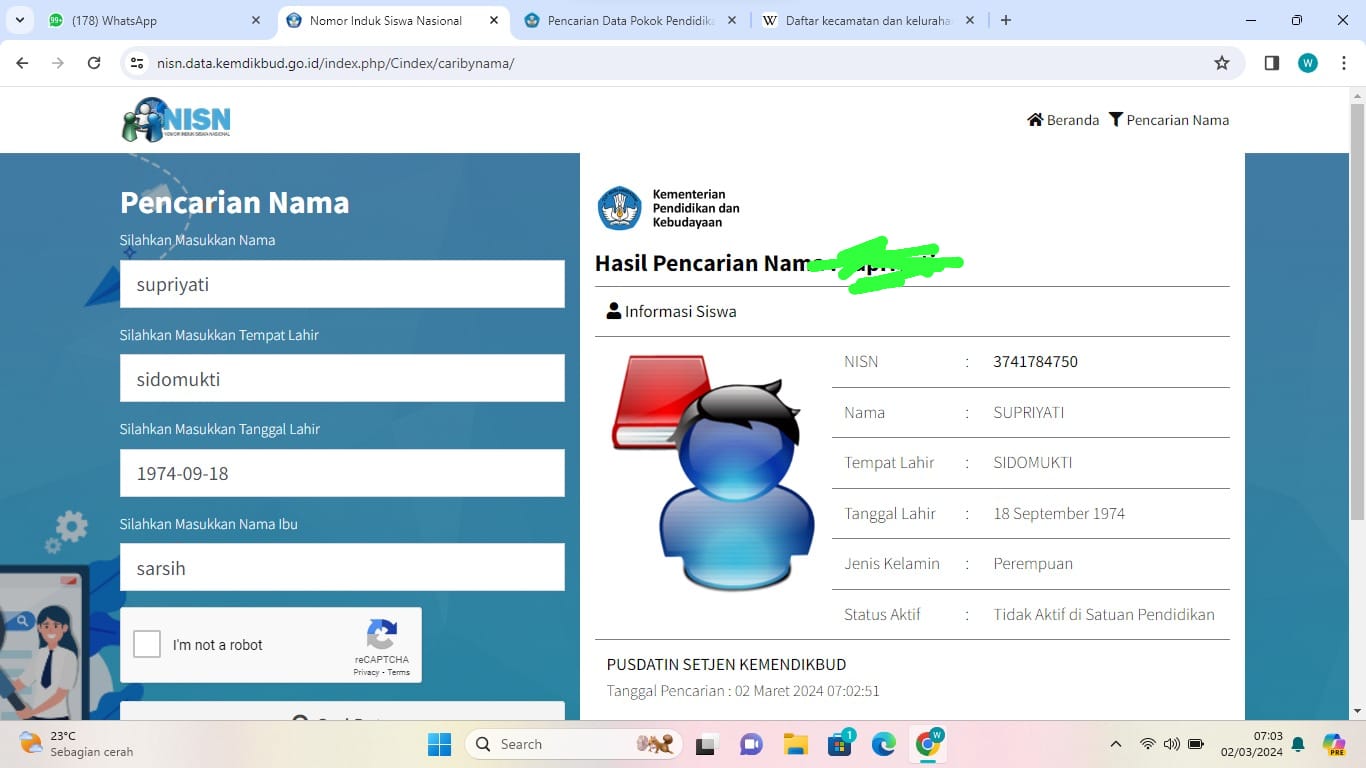This screenshot has width=1366, height=768.
Task: Click the Windows Start button
Action: click(439, 744)
